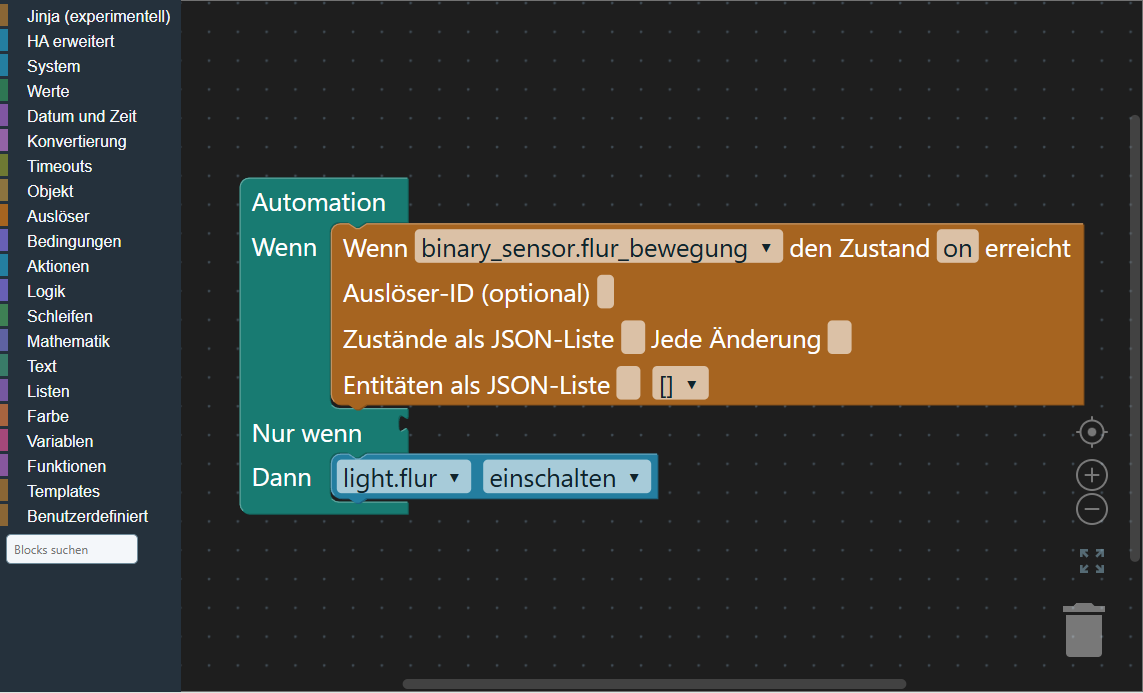Open the Variablen category

pyautogui.click(x=90, y=441)
